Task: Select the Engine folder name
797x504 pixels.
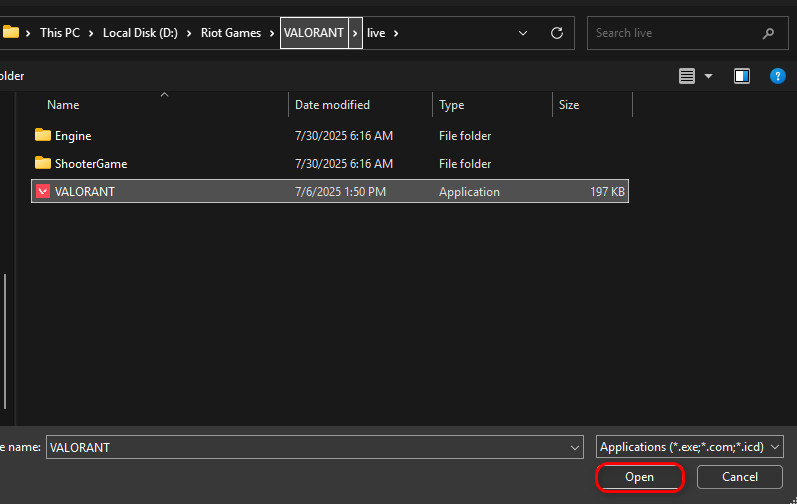Action: [x=73, y=136]
